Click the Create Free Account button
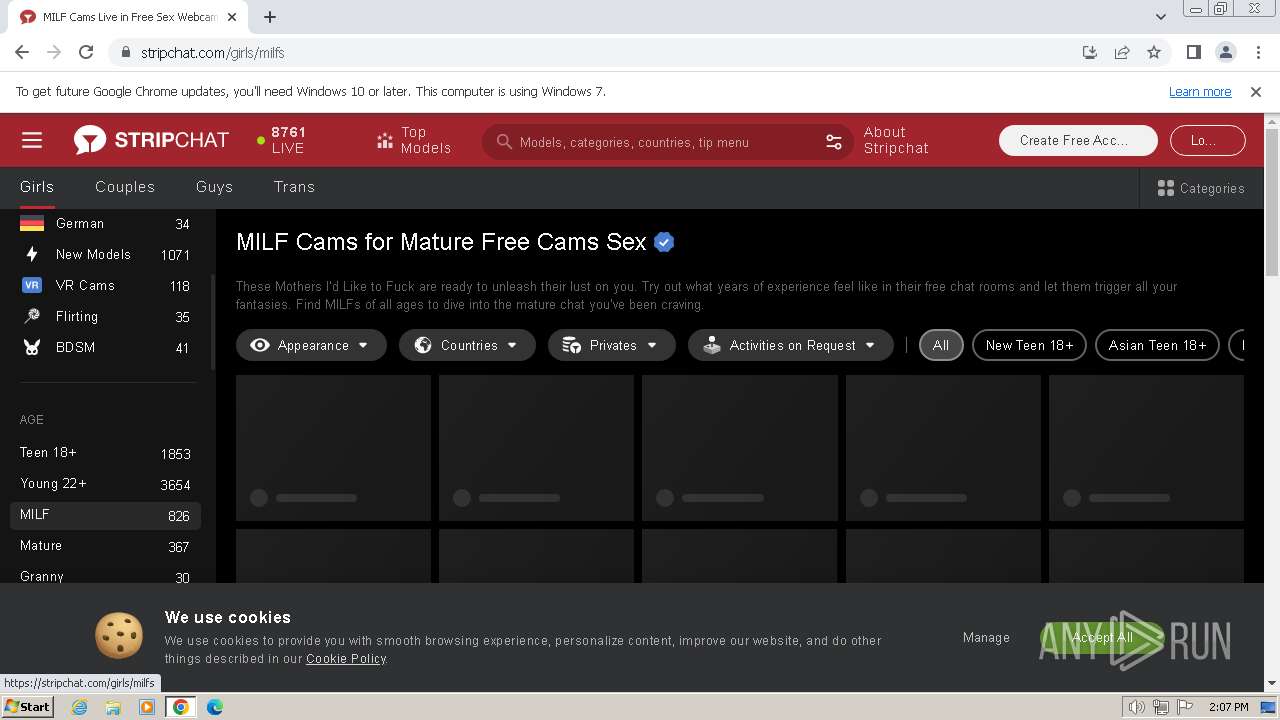This screenshot has width=1280, height=720. click(1078, 140)
